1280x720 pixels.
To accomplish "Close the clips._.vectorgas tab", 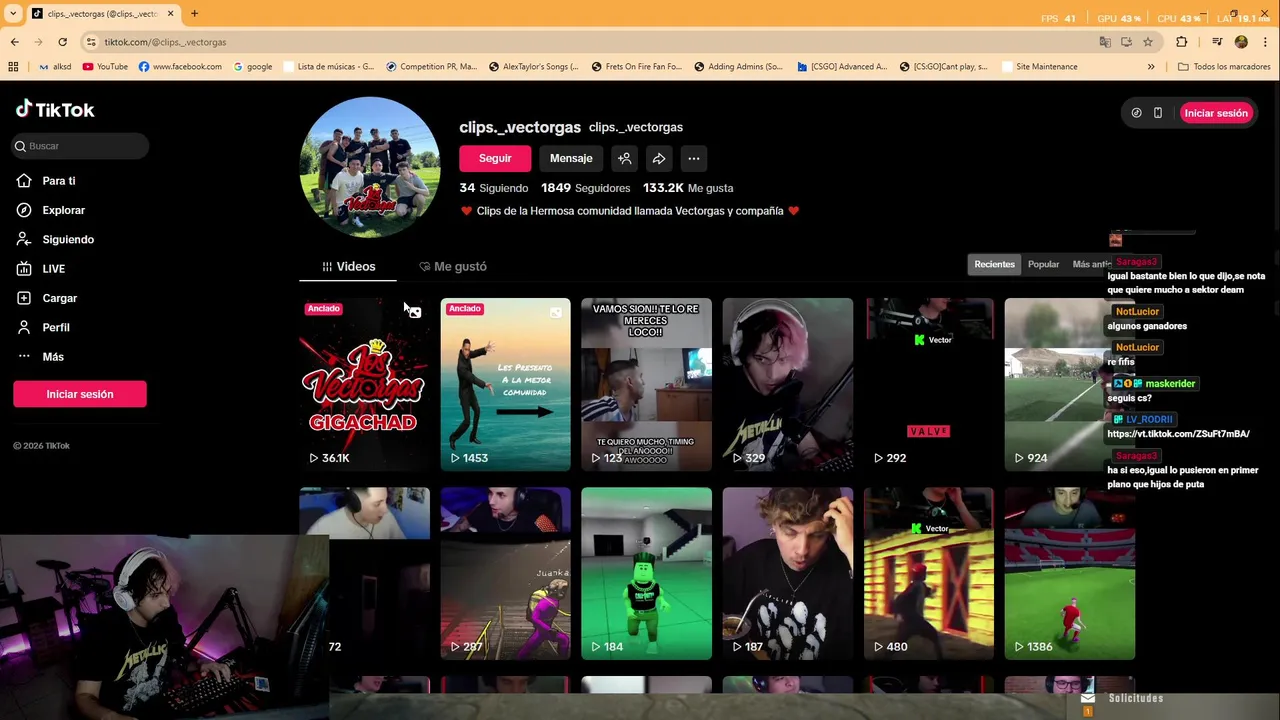I will (171, 14).
